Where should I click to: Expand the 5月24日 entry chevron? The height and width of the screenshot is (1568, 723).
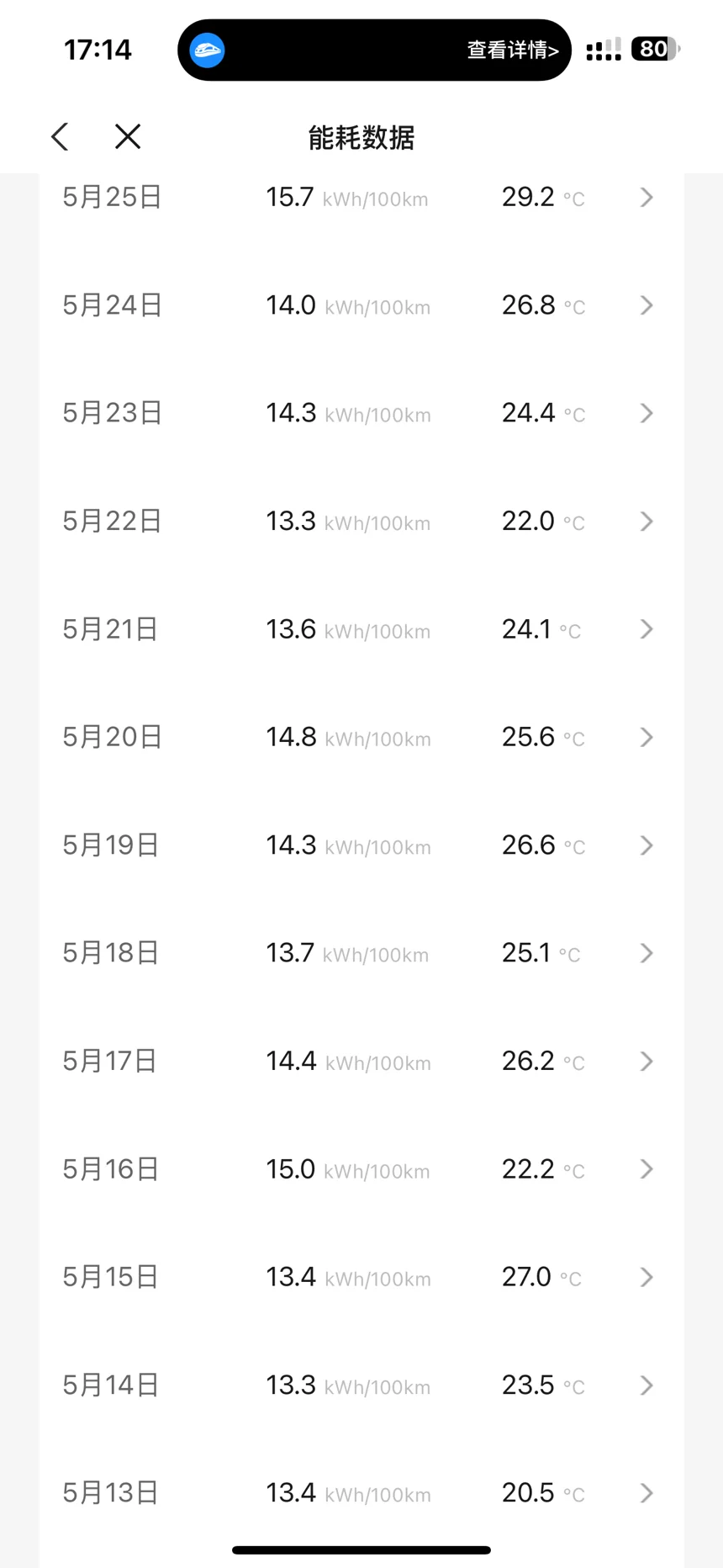pos(646,305)
